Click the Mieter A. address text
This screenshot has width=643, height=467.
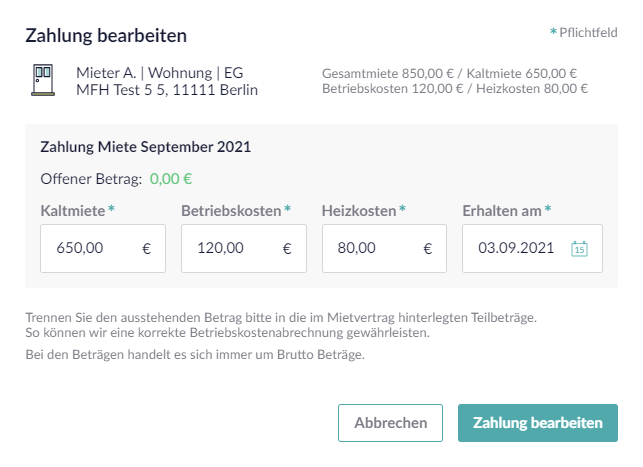167,81
